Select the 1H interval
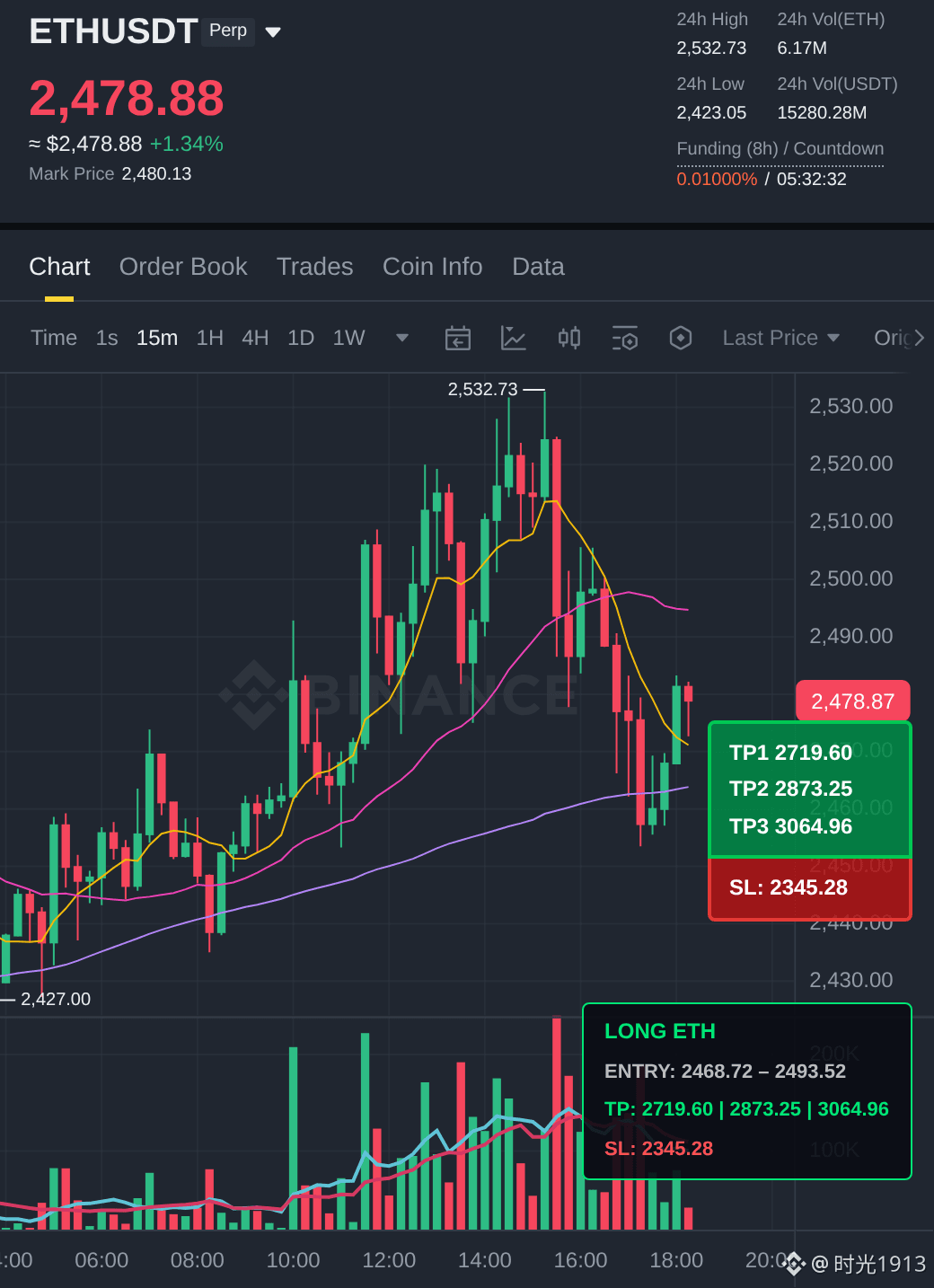 click(210, 338)
